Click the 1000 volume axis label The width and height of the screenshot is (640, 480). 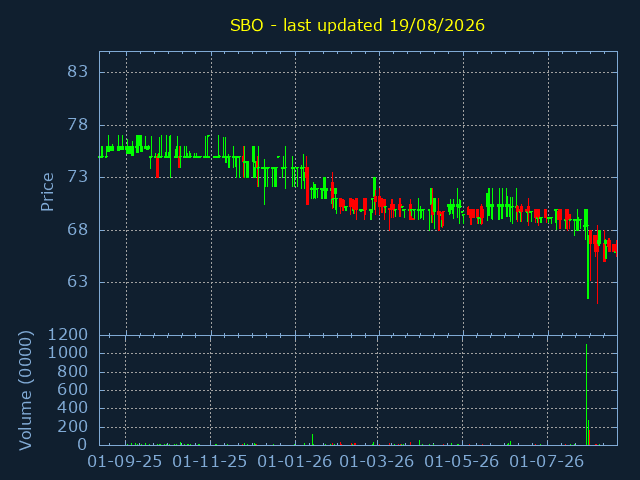68,353
